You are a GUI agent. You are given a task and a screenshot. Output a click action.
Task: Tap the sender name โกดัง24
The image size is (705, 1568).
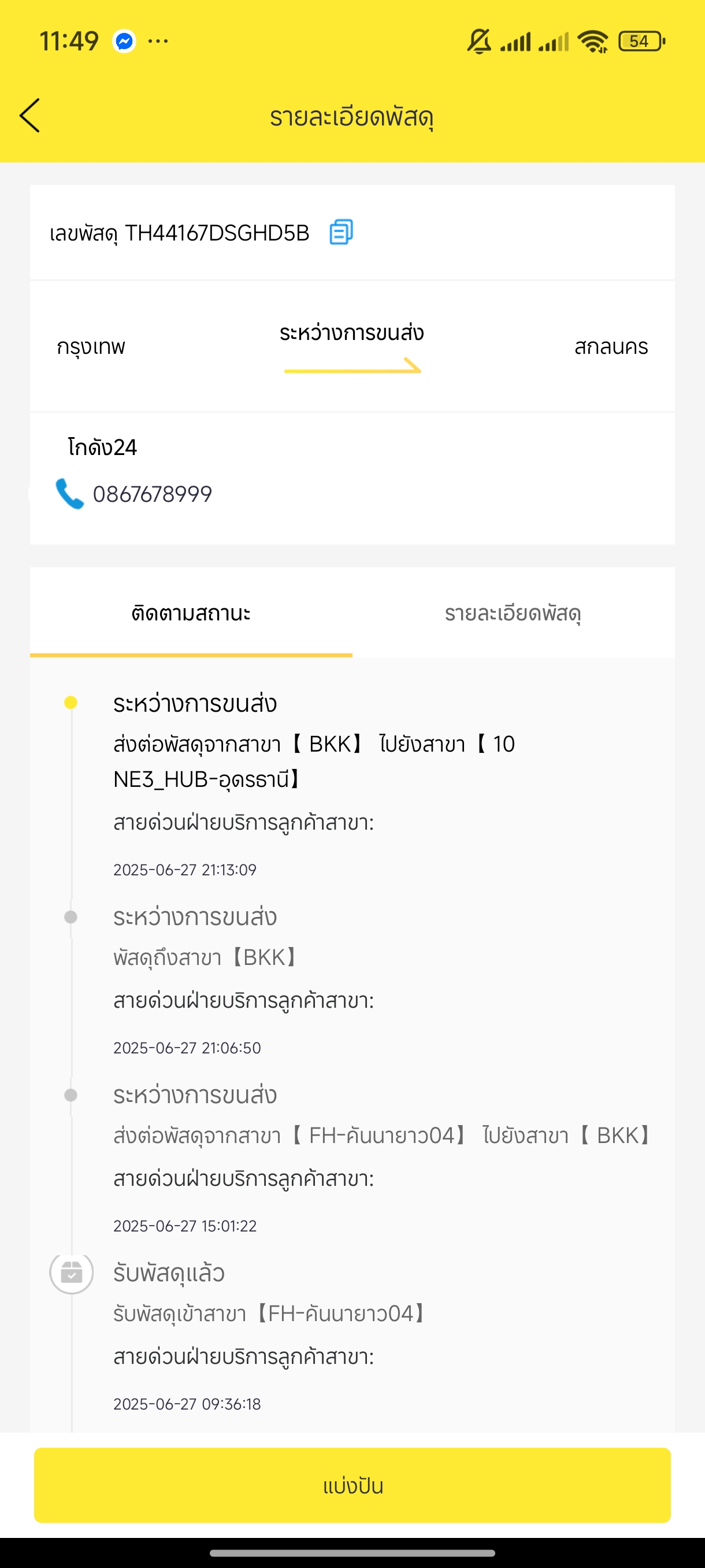click(x=102, y=448)
